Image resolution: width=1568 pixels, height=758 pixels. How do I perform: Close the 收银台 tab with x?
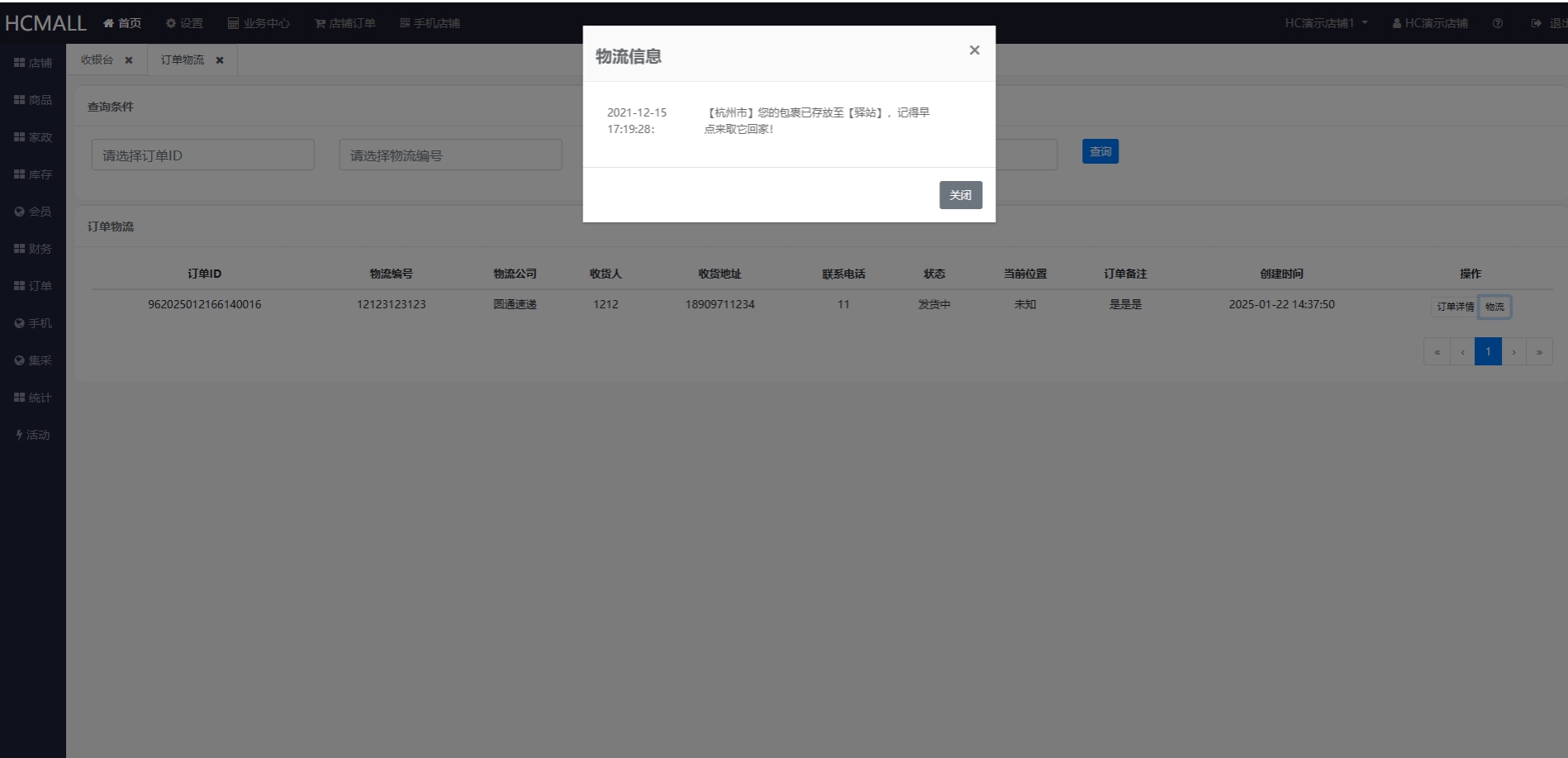point(129,60)
